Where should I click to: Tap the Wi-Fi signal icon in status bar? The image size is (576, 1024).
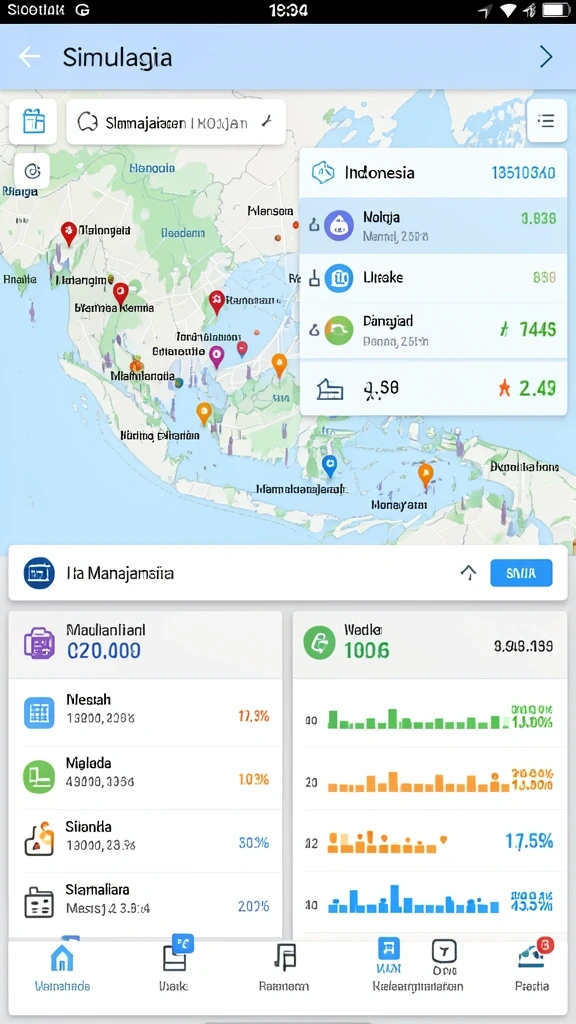tap(507, 10)
